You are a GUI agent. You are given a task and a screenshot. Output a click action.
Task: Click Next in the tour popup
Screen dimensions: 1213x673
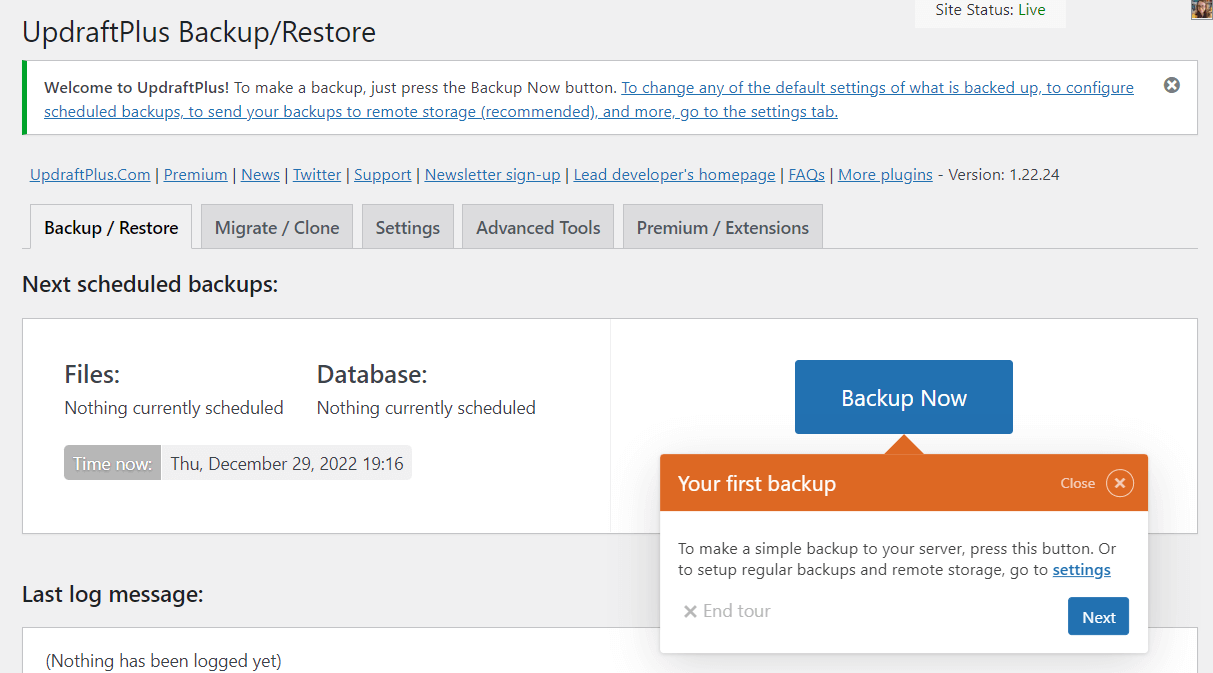[1097, 616]
